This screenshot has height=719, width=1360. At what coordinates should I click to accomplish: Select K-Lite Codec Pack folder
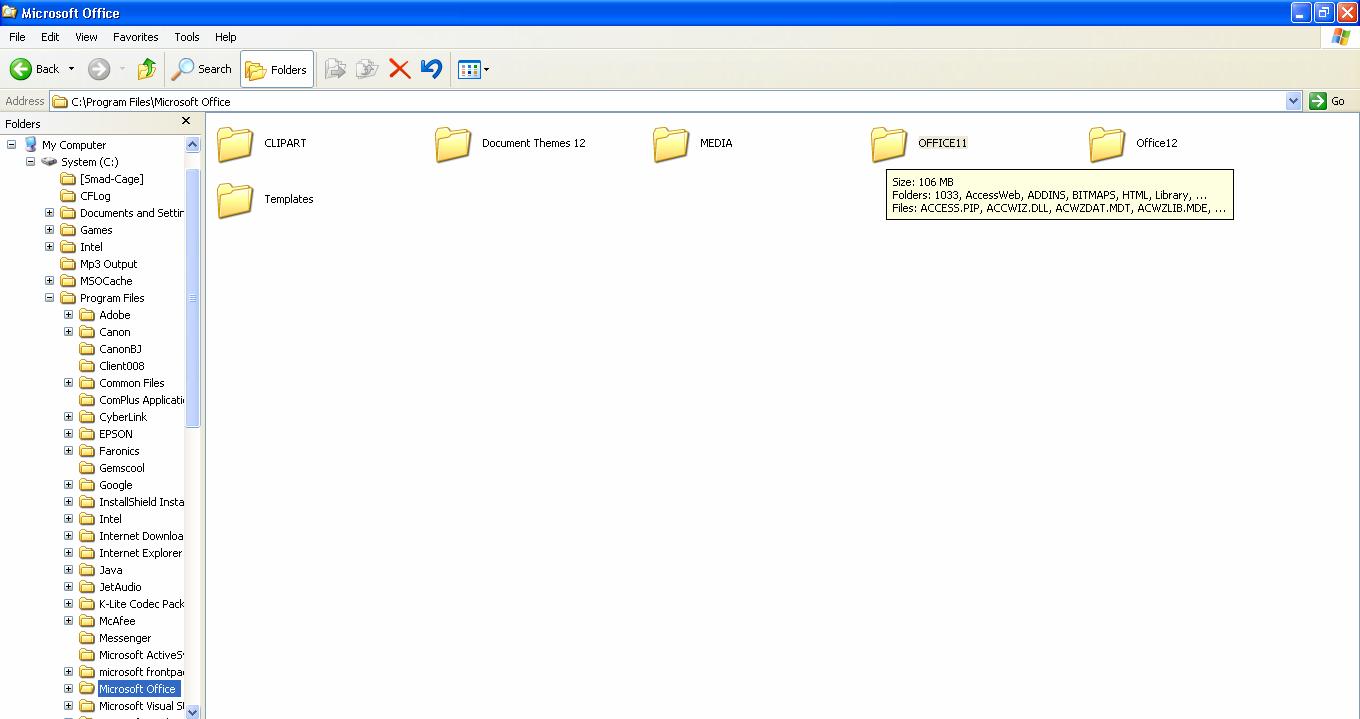coord(141,604)
